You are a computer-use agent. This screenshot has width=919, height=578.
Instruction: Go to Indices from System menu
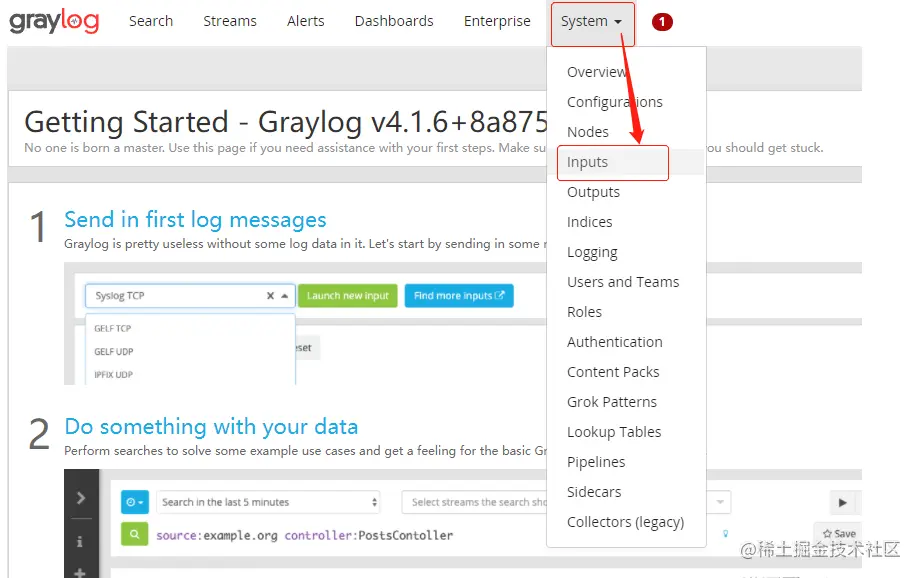point(590,222)
